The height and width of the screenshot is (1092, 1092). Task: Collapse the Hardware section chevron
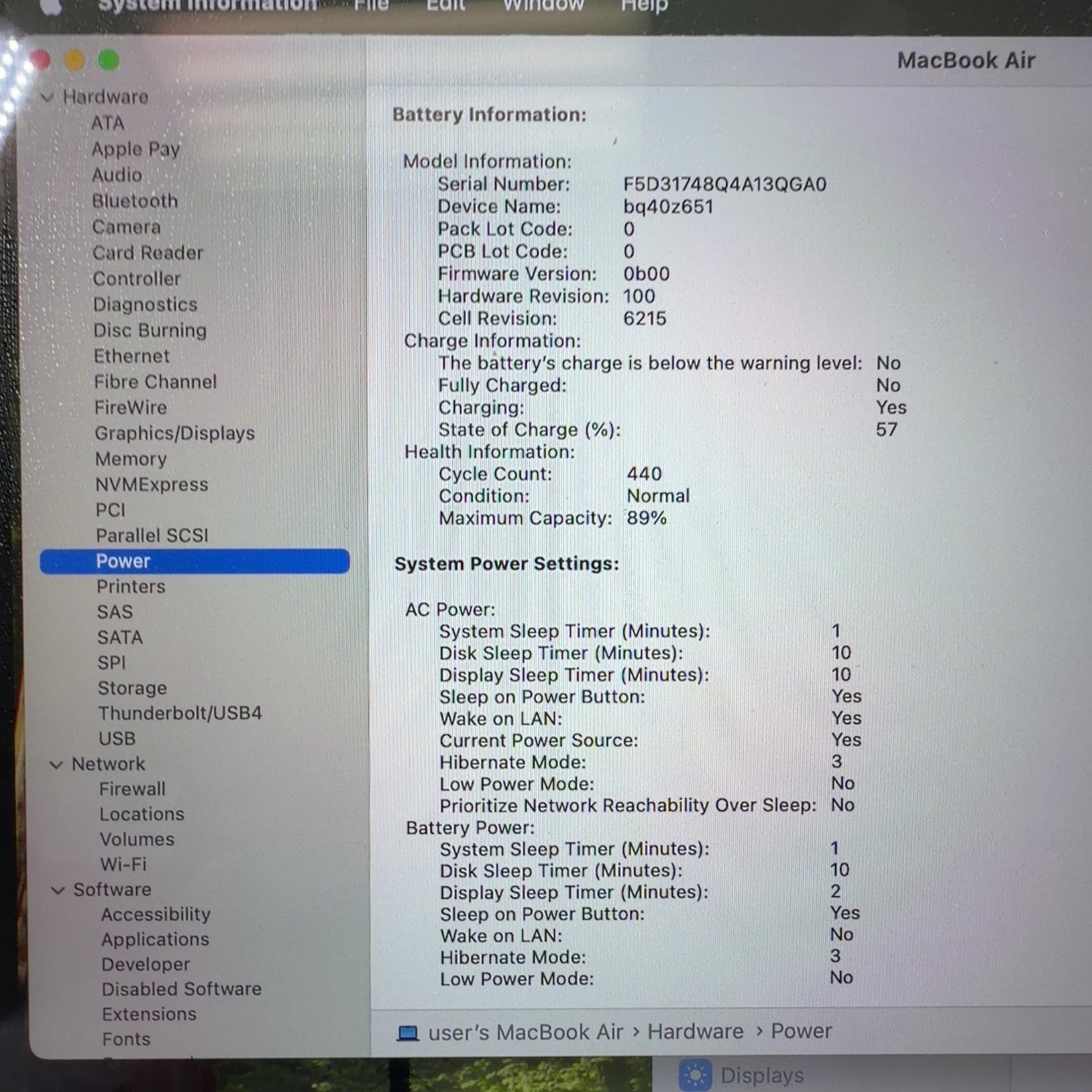pyautogui.click(x=48, y=97)
